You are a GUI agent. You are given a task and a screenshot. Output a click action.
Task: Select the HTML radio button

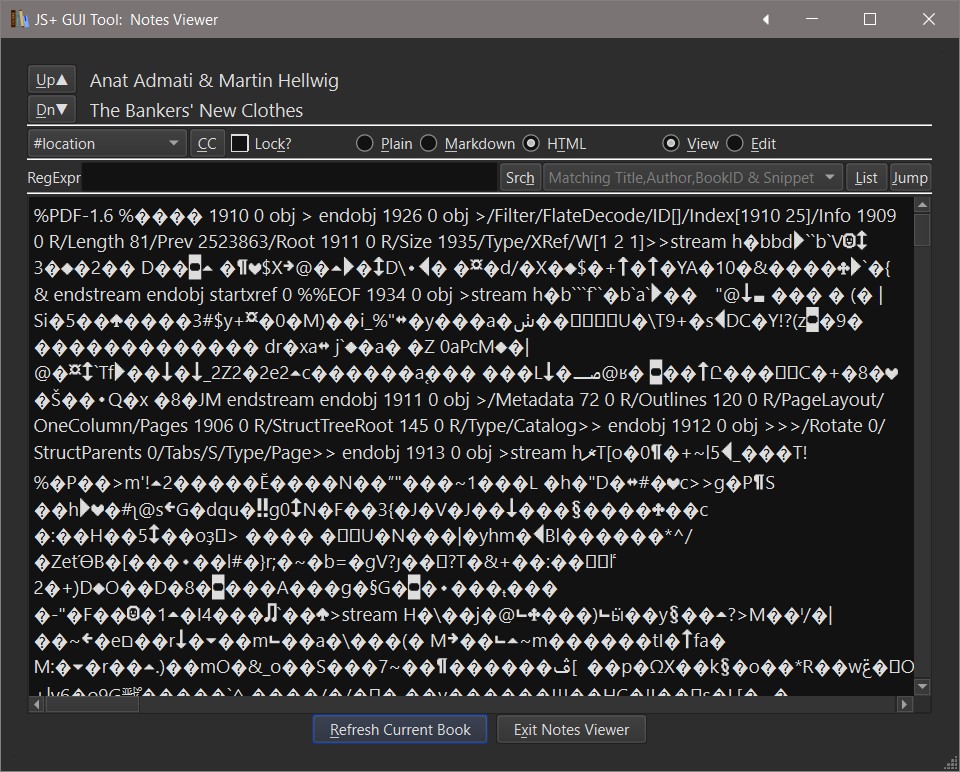(531, 144)
